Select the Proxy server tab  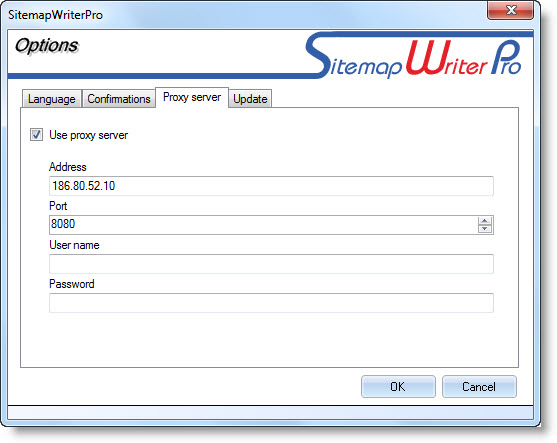192,97
